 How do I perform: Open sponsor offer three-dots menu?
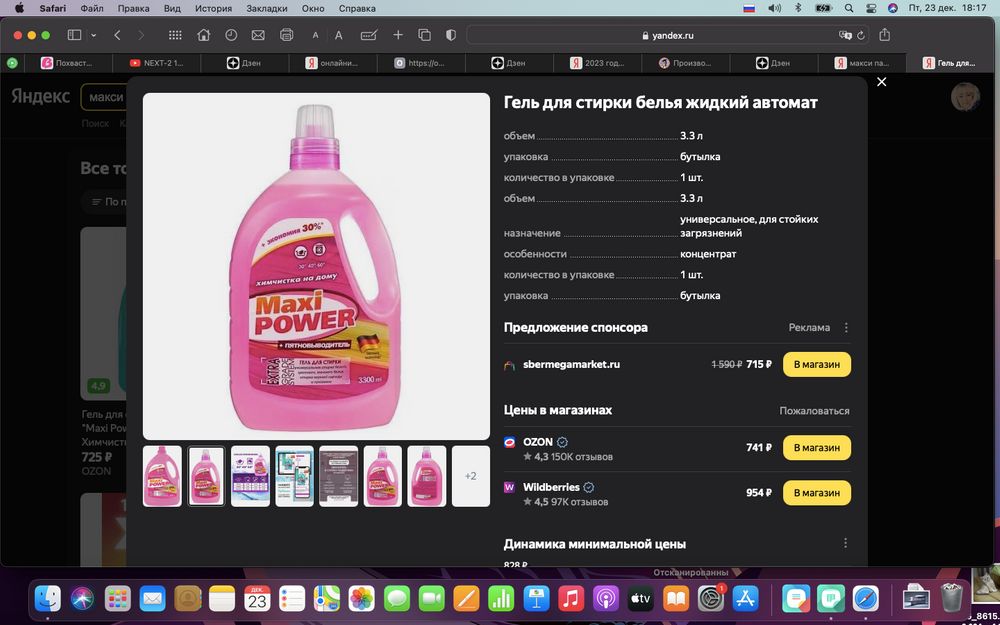coord(846,328)
